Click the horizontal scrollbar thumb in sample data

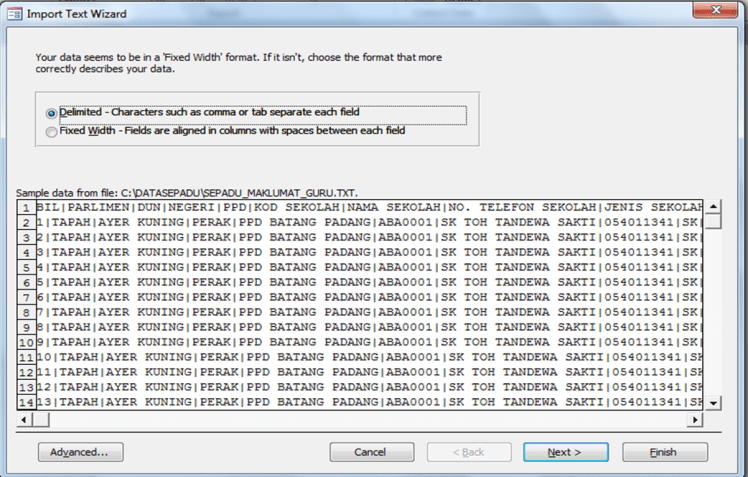pos(41,420)
